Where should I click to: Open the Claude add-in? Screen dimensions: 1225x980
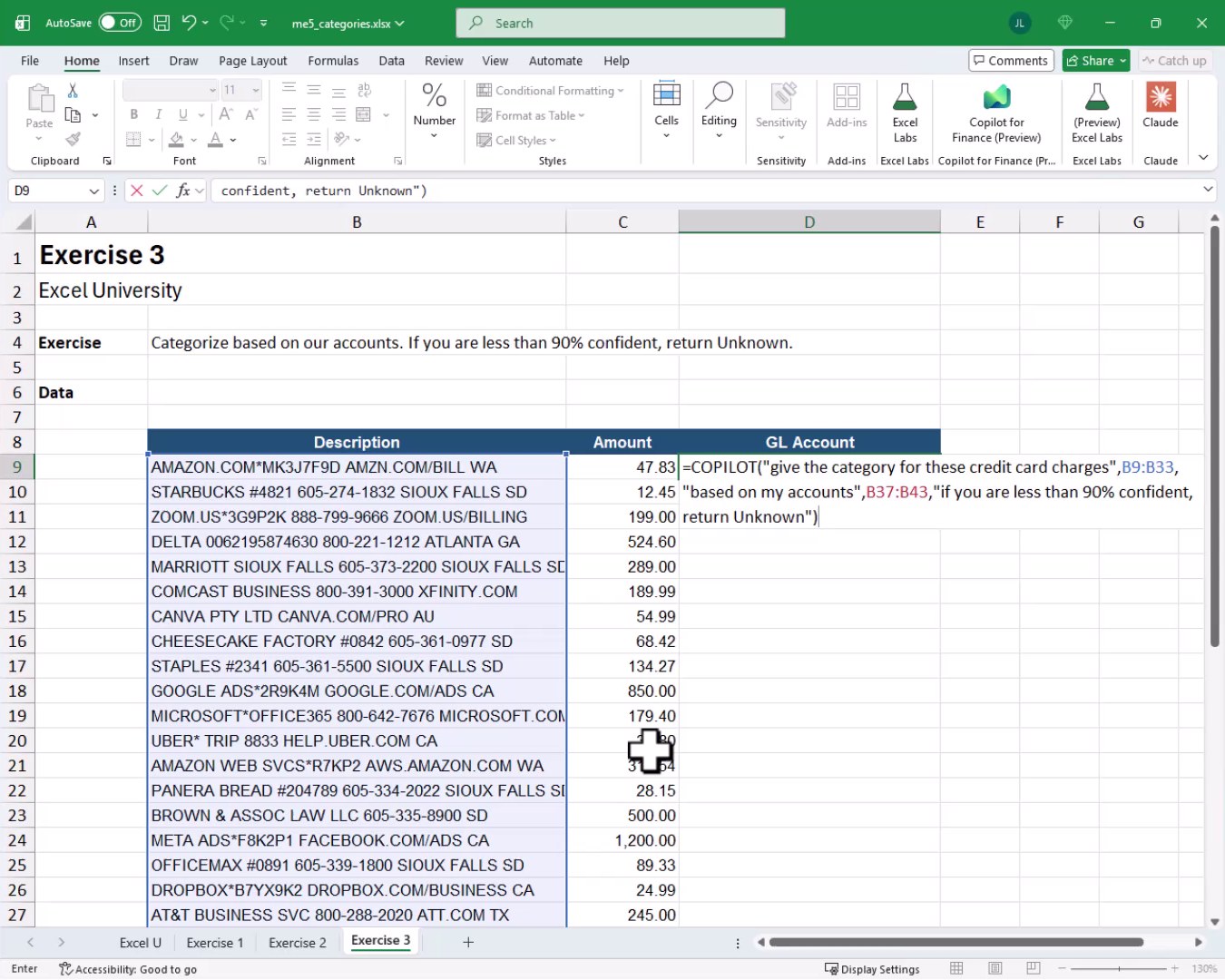coord(1160,107)
